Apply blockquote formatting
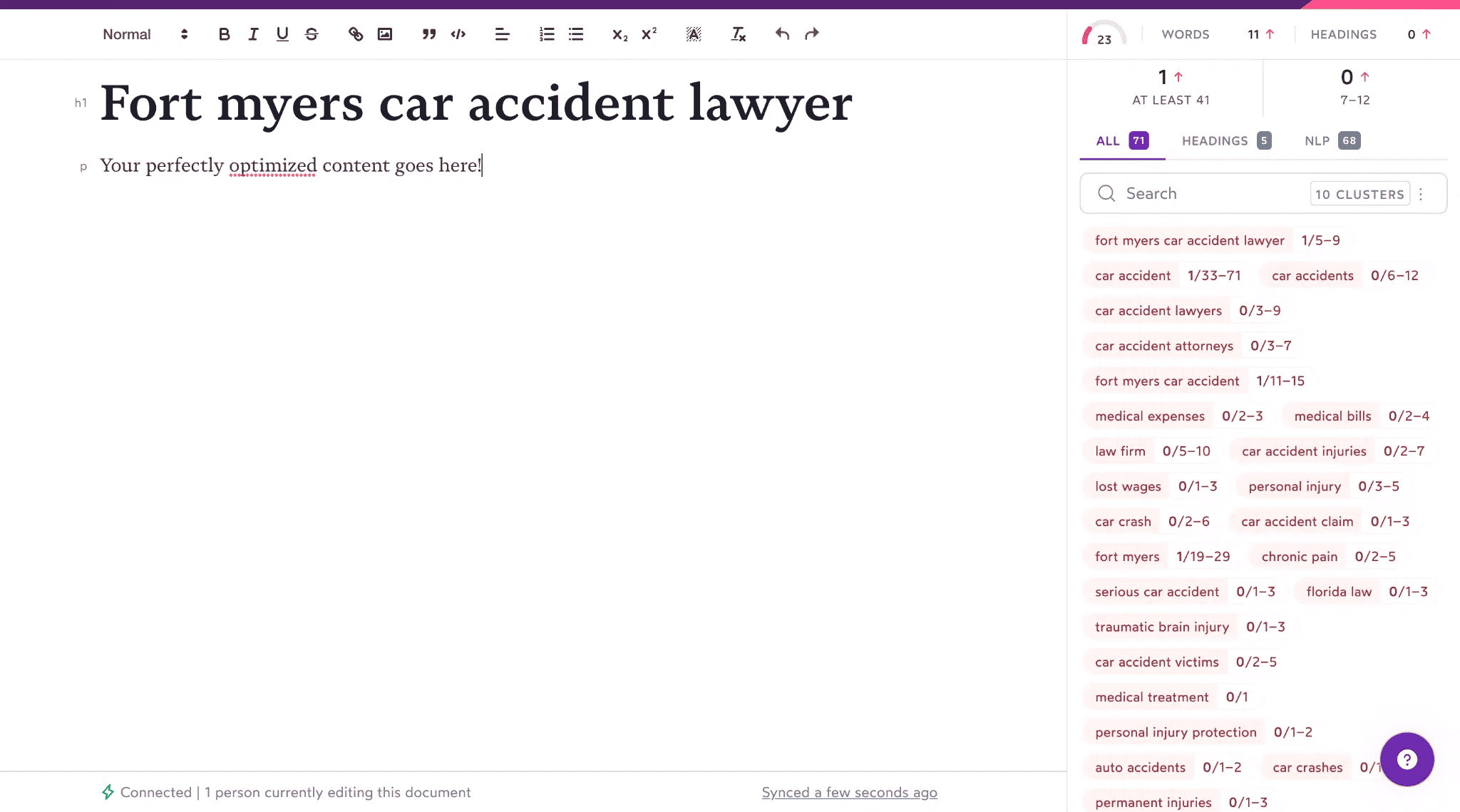The image size is (1460, 812). (x=428, y=34)
